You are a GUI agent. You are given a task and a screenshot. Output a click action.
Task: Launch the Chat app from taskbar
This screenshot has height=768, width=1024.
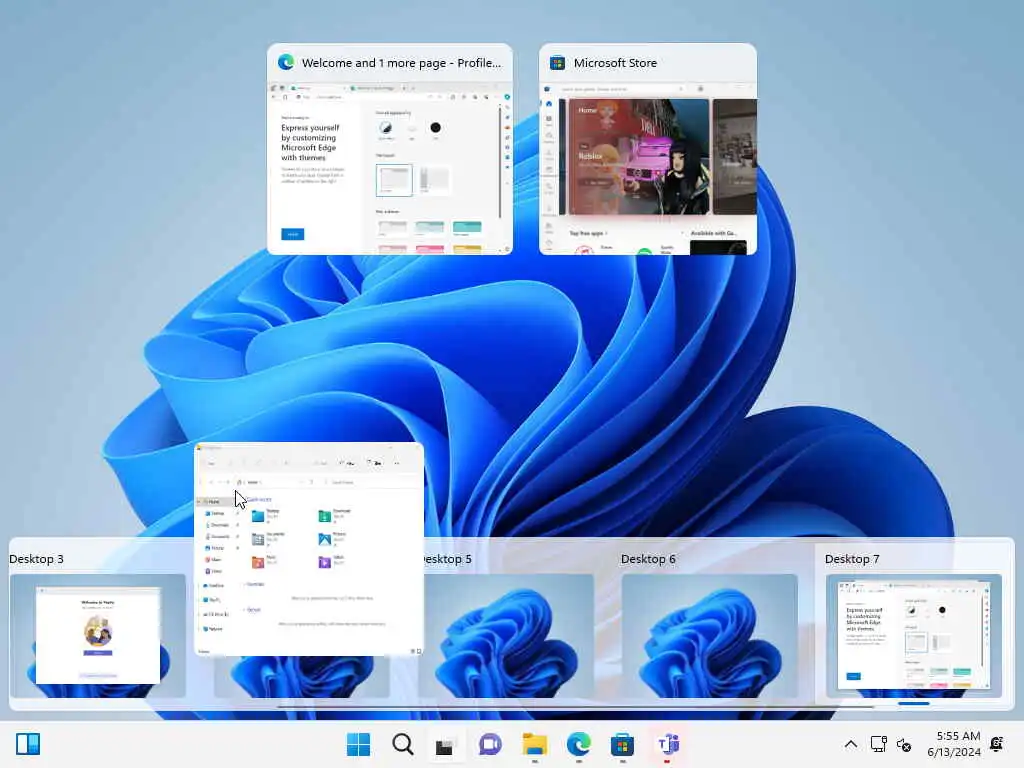pyautogui.click(x=490, y=744)
